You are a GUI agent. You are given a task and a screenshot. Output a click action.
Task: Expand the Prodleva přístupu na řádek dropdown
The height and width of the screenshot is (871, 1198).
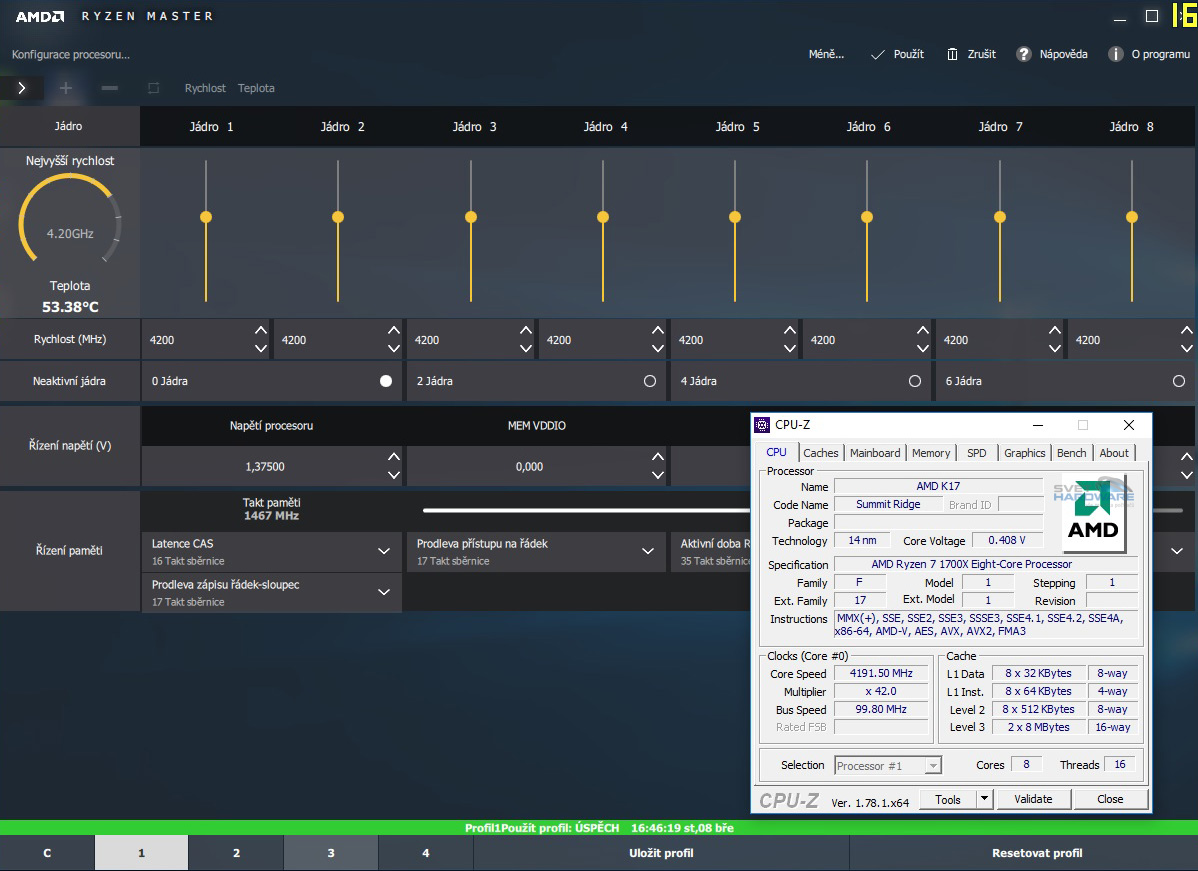coord(650,551)
